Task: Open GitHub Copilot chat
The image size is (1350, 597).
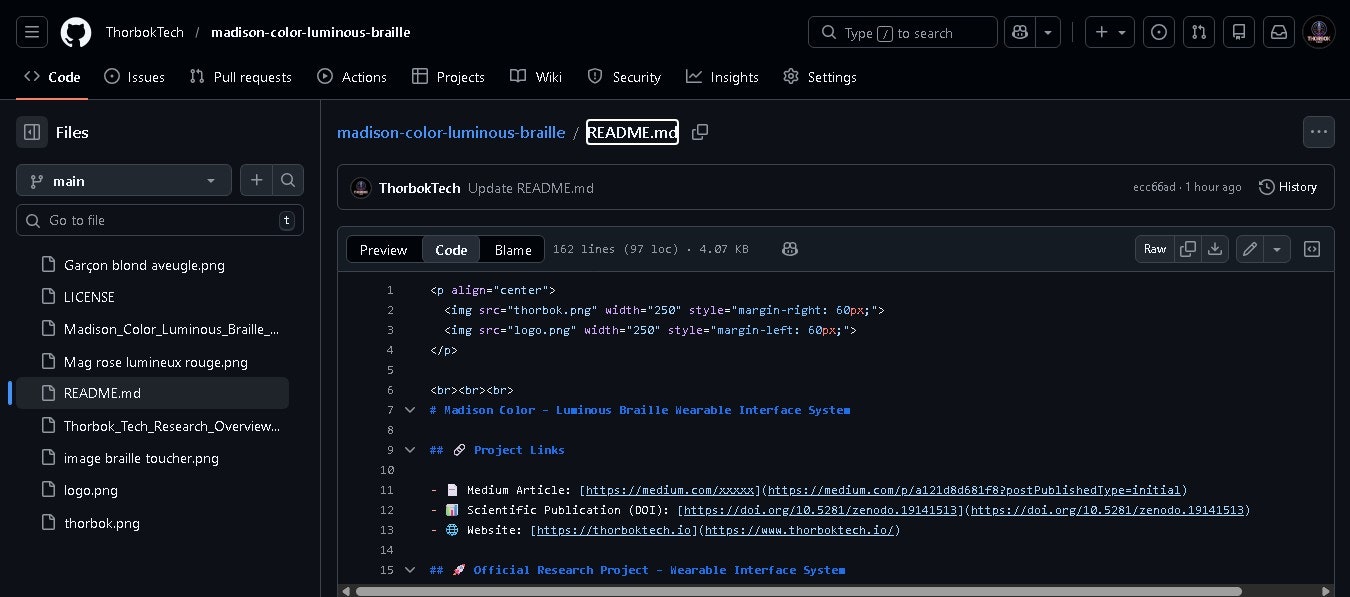Action: click(1020, 32)
